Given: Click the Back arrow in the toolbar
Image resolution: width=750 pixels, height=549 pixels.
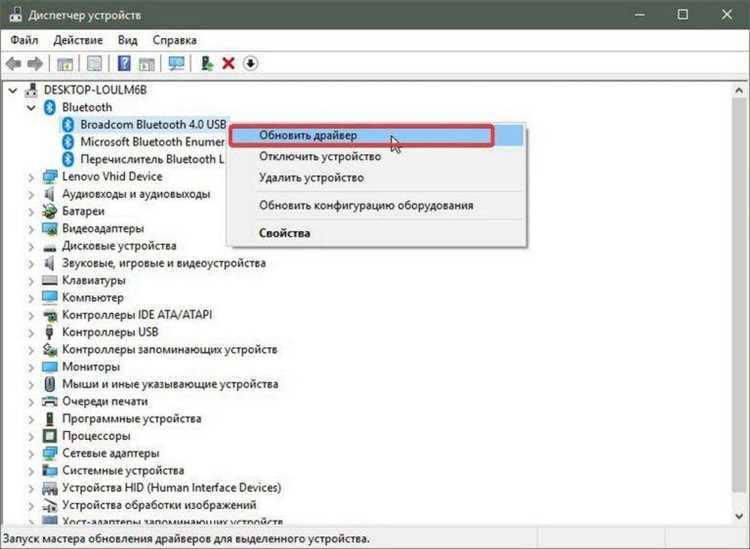Looking at the screenshot, I should [x=14, y=63].
